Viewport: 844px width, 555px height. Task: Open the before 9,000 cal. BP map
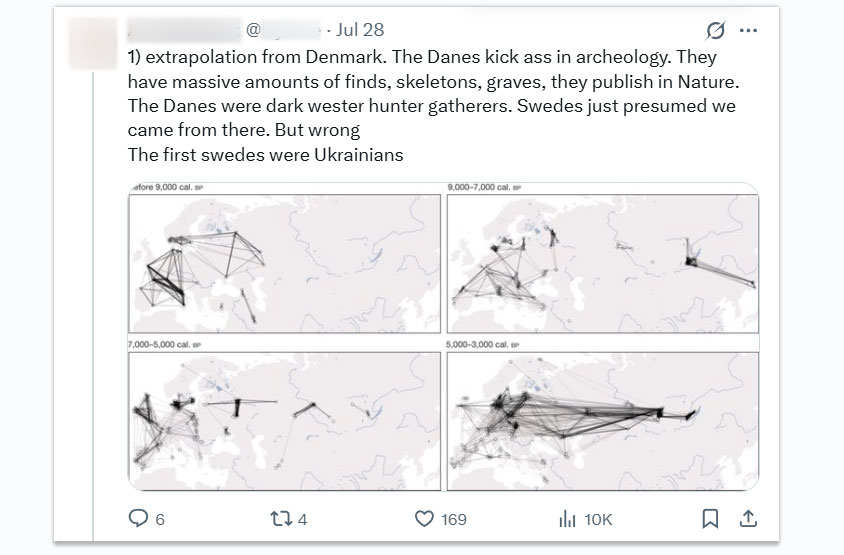(x=285, y=262)
